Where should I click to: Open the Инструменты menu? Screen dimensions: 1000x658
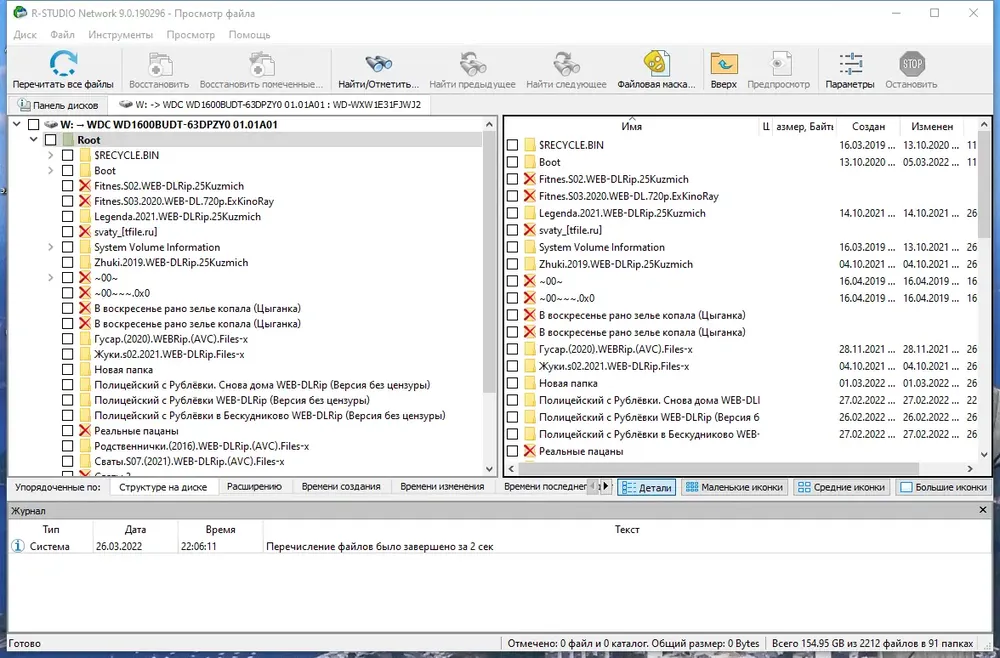pyautogui.click(x=121, y=34)
